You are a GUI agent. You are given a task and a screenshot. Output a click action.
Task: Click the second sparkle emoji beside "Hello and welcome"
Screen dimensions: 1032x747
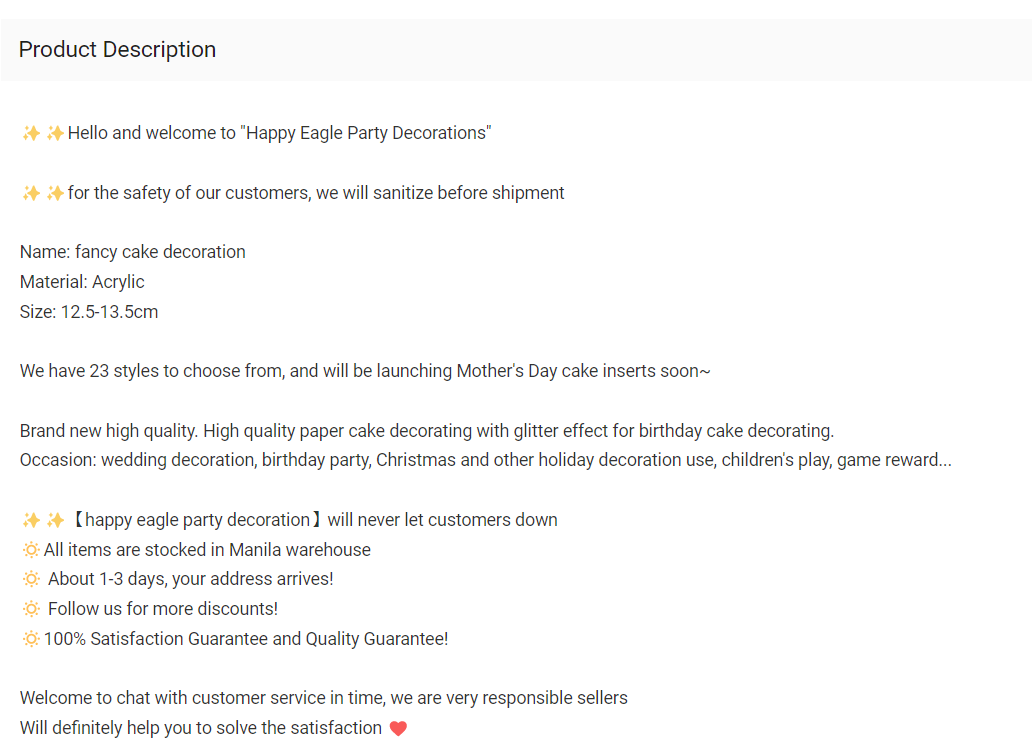pyautogui.click(x=55, y=133)
